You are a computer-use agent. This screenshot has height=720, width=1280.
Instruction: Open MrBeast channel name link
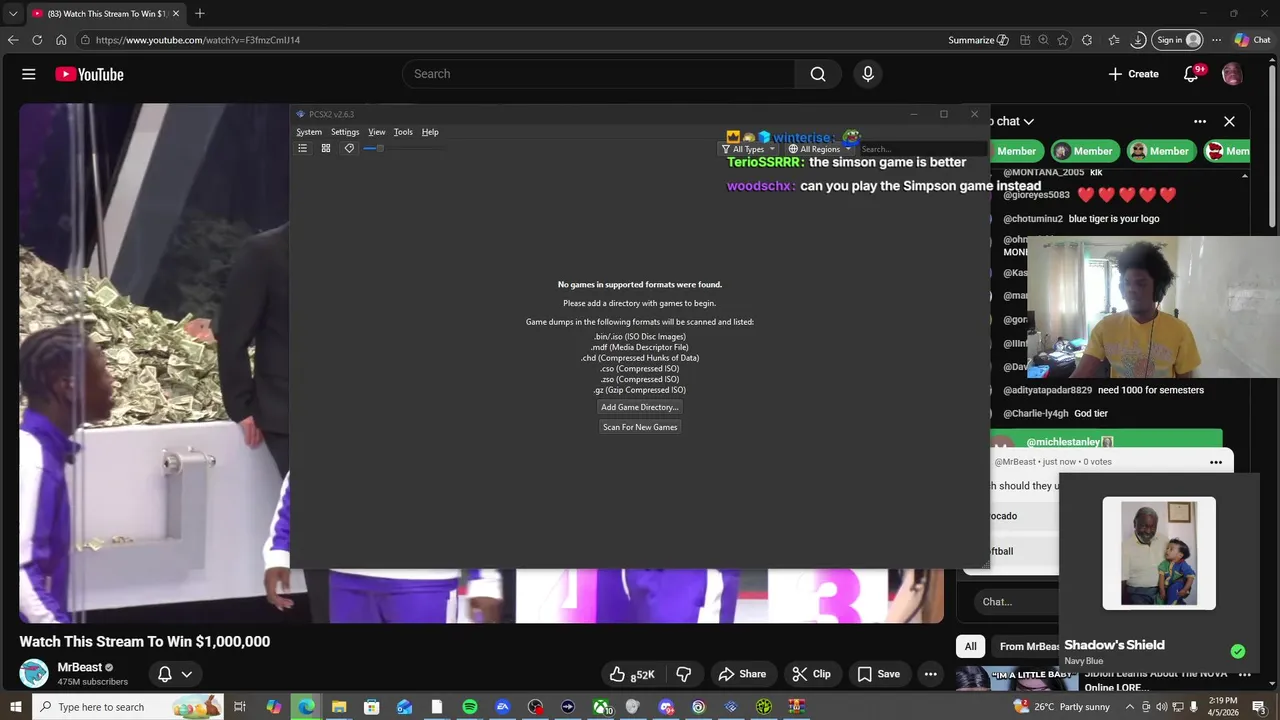(x=80, y=667)
